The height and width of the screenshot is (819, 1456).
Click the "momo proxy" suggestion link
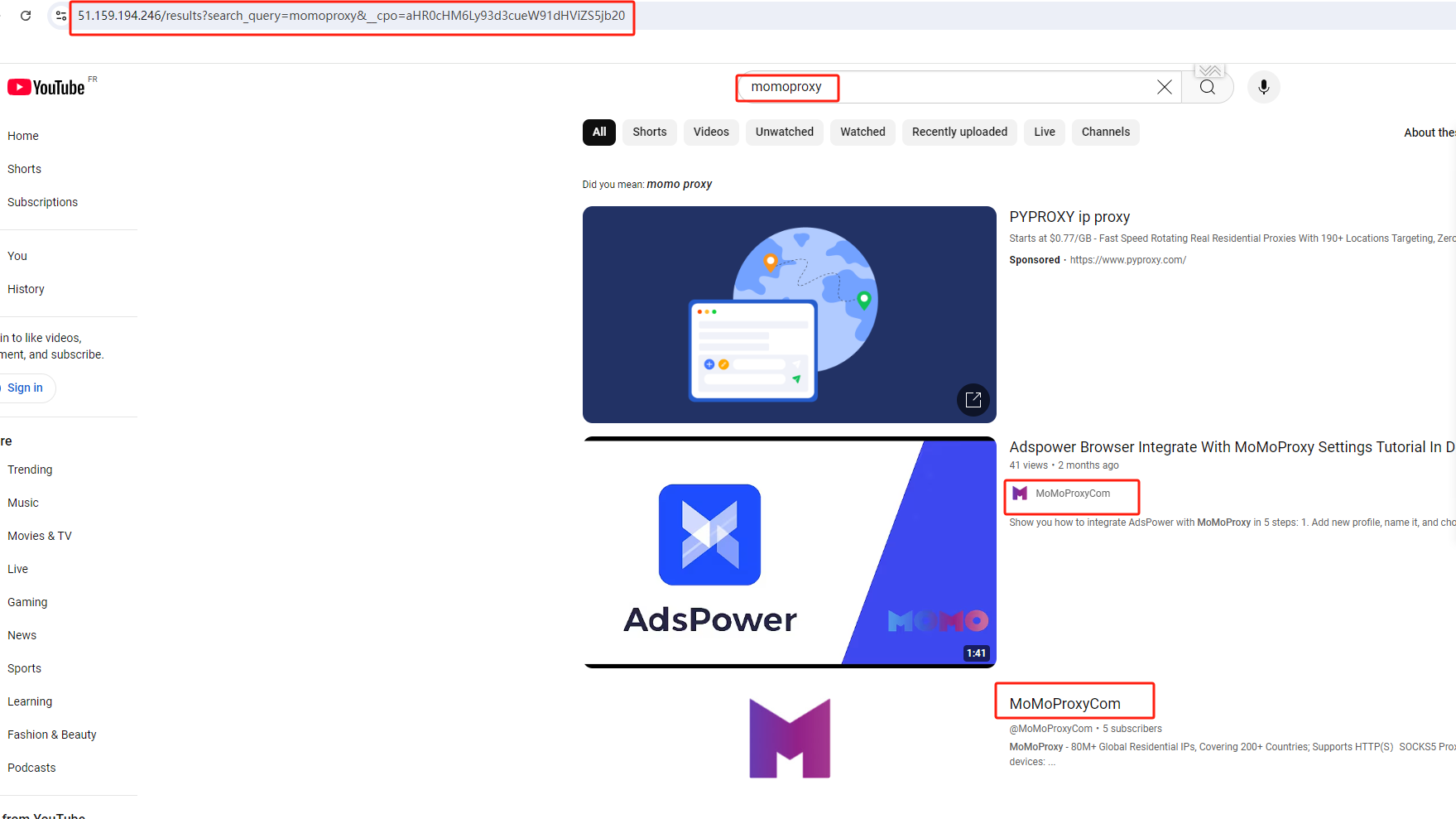tap(679, 184)
